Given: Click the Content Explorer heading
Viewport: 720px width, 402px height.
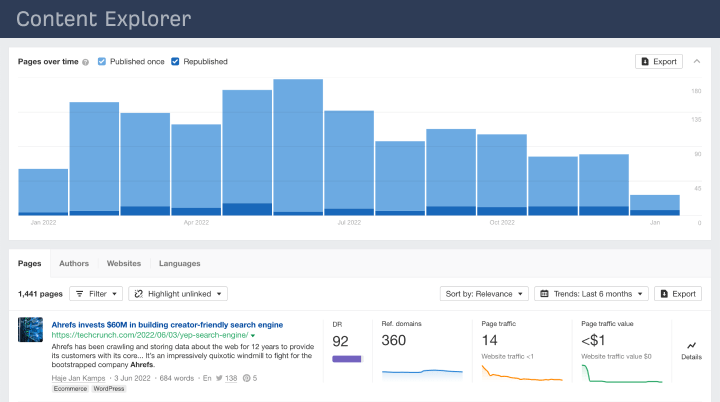Looking at the screenshot, I should pyautogui.click(x=104, y=19).
